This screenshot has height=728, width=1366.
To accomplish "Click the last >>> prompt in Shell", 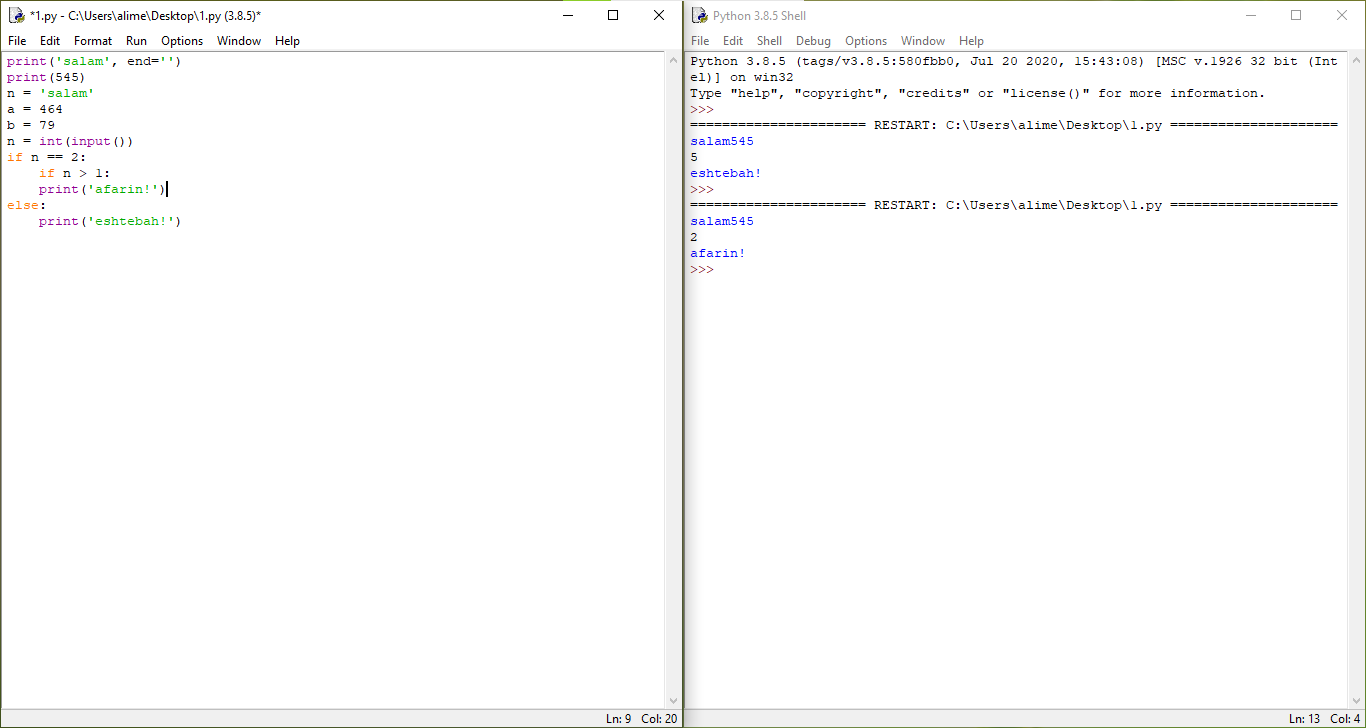I will pos(702,269).
